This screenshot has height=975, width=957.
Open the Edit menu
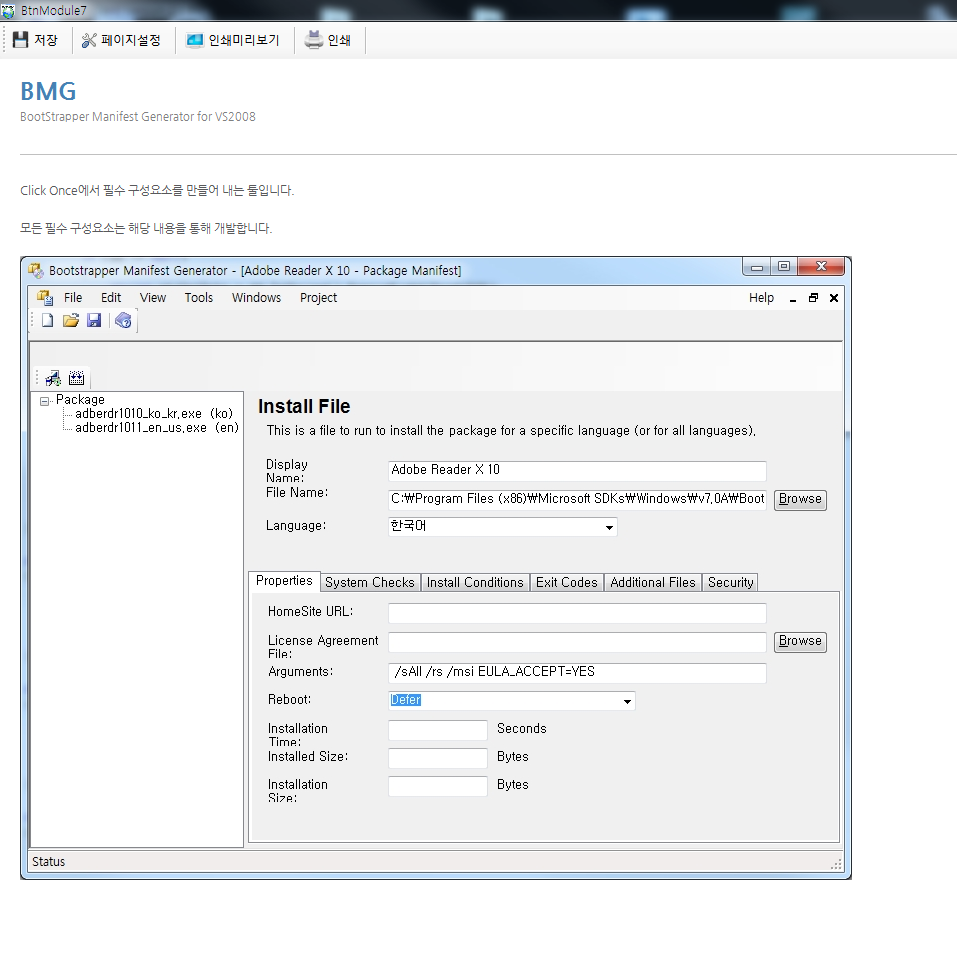(111, 298)
